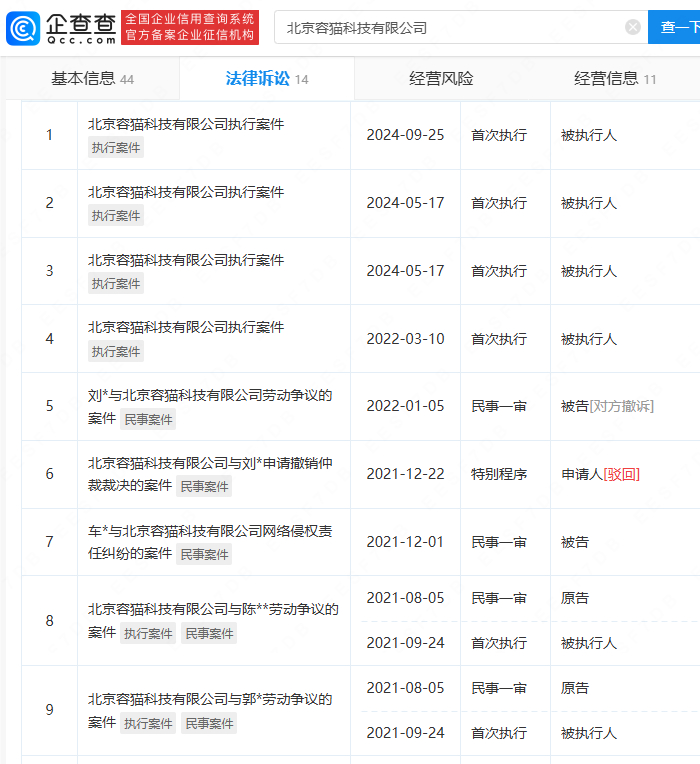The image size is (700, 764).
Task: Click row number 8 cell
Action: 50,620
